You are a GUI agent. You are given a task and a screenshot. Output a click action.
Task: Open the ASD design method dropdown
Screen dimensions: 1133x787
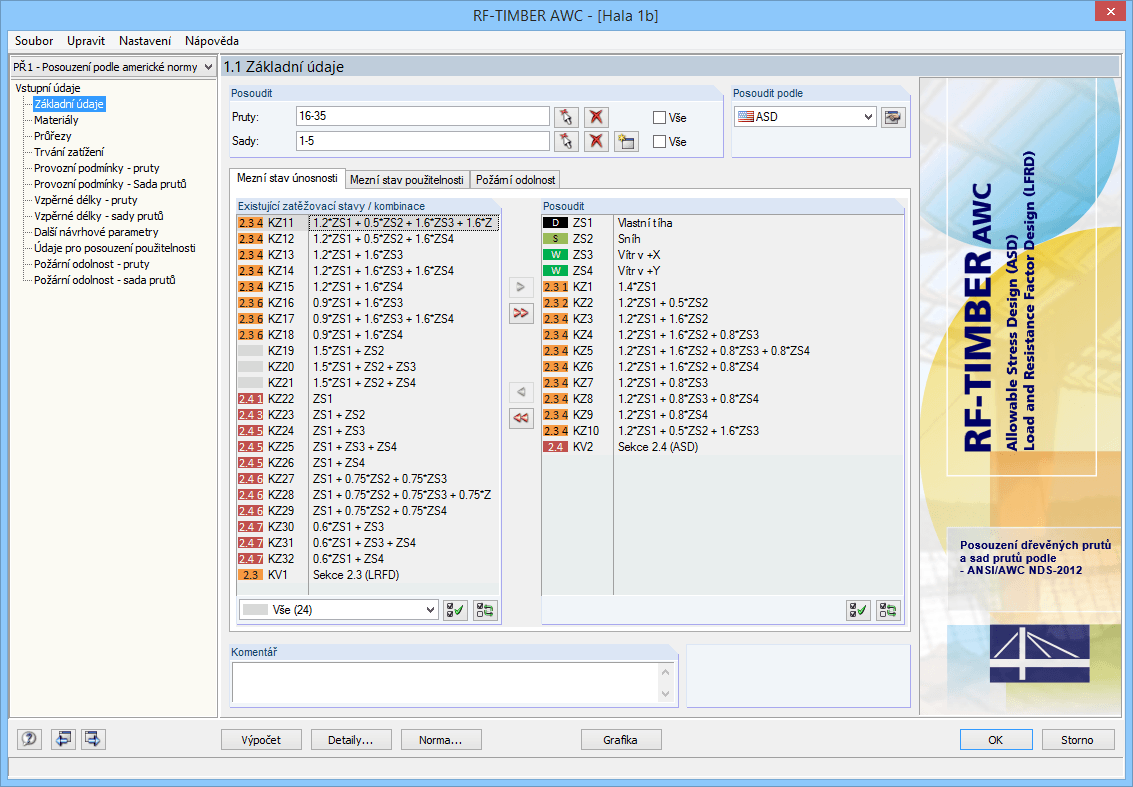pyautogui.click(x=805, y=117)
